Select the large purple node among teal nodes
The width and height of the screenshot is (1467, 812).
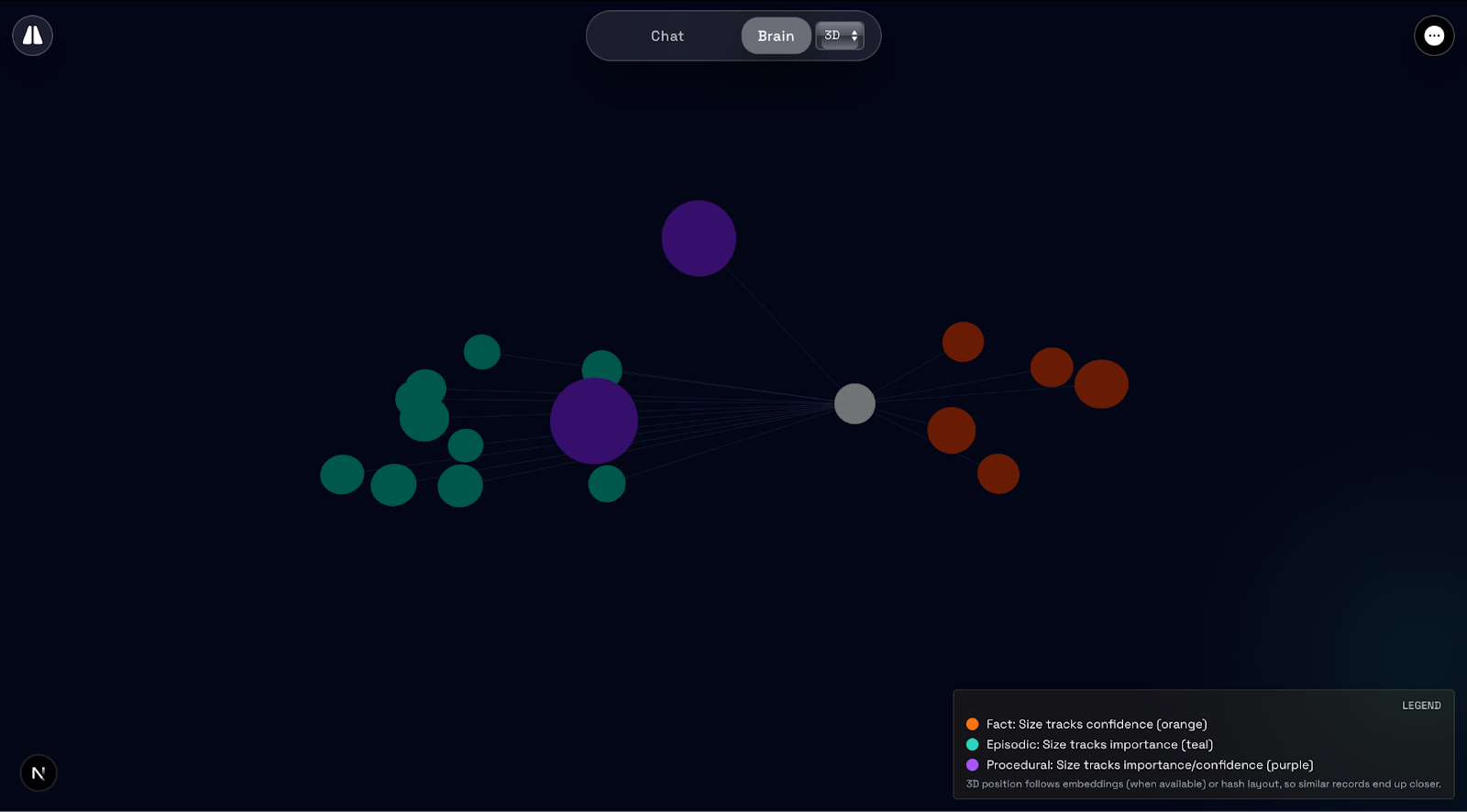594,421
